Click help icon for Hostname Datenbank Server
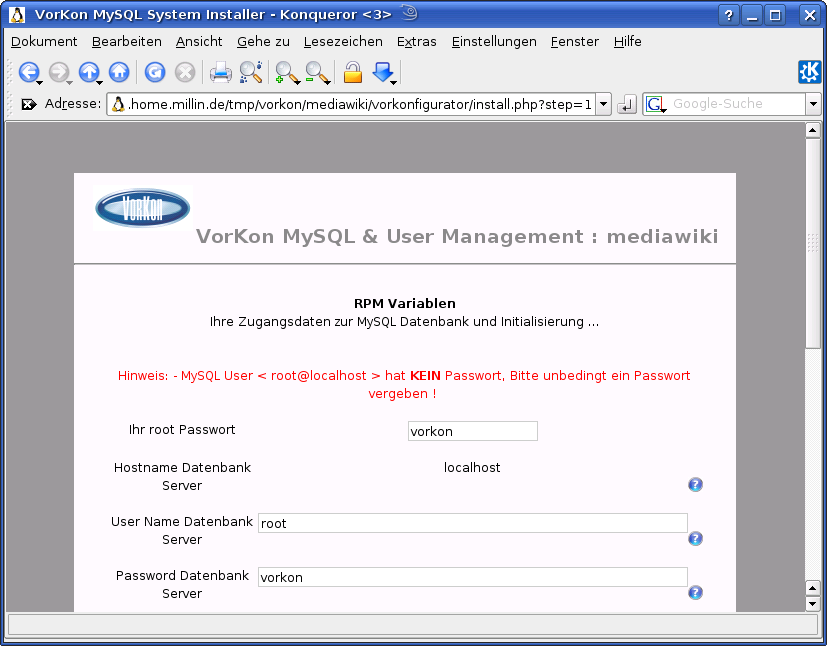This screenshot has height=646, width=827. 695,485
